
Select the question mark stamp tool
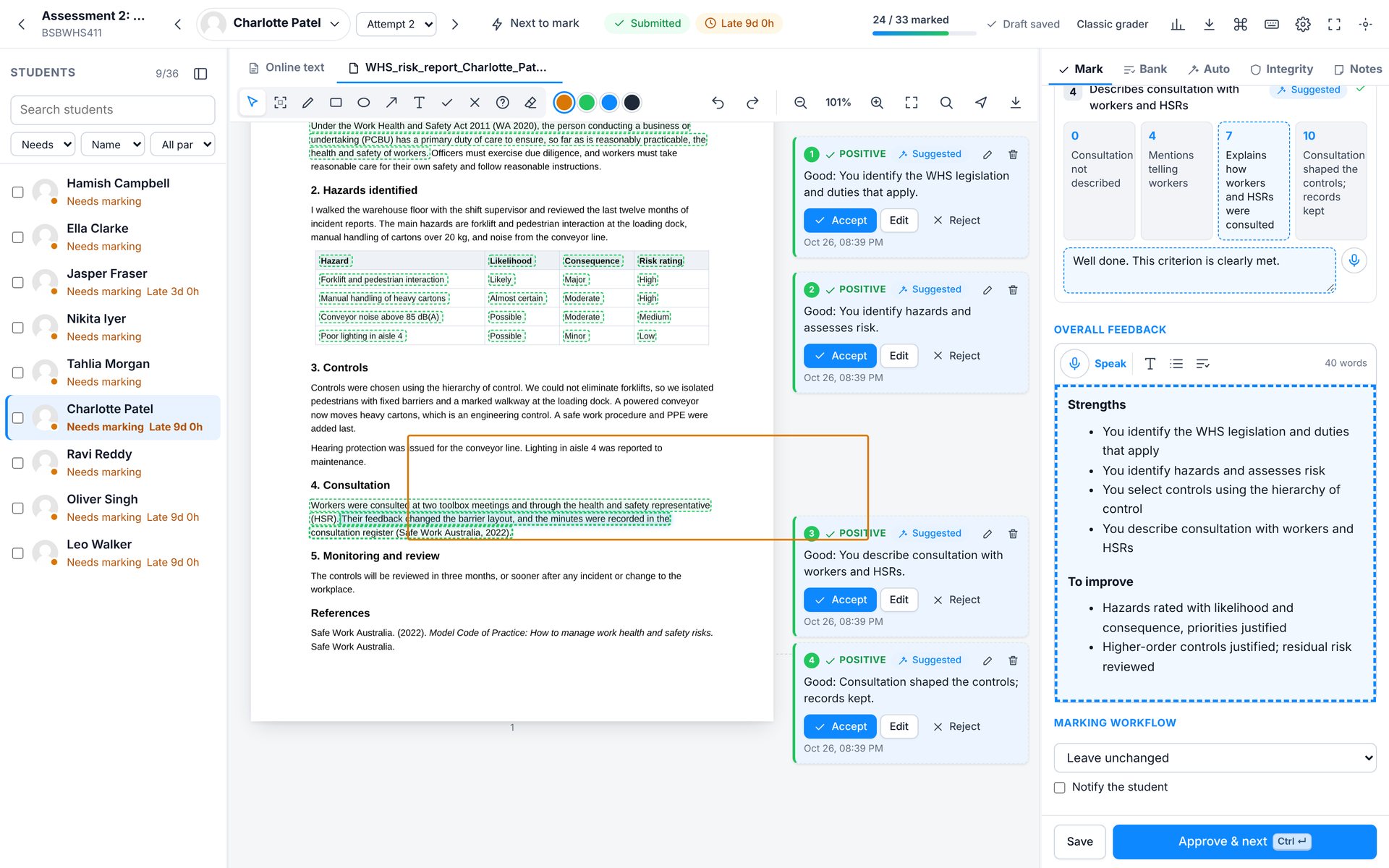(503, 103)
